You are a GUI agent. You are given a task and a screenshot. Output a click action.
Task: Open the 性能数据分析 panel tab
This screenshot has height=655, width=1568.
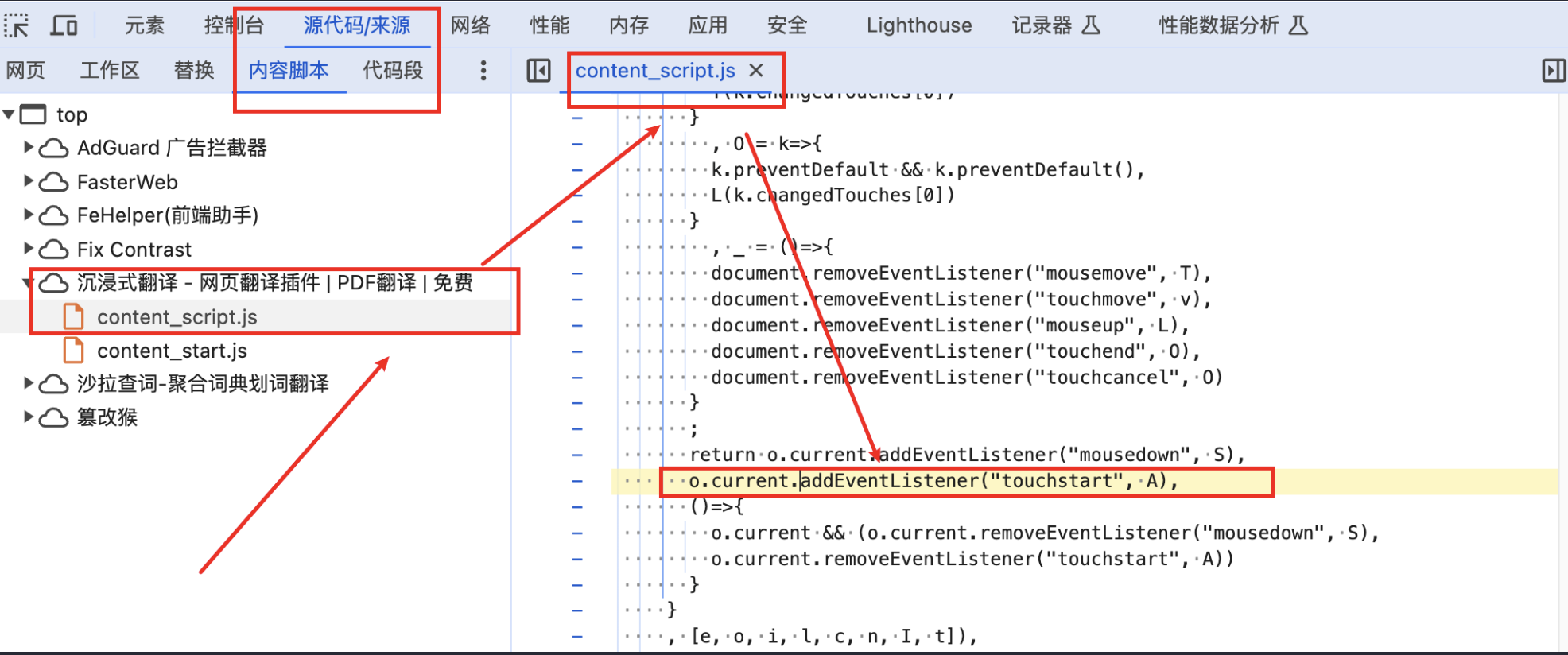(x=1233, y=25)
